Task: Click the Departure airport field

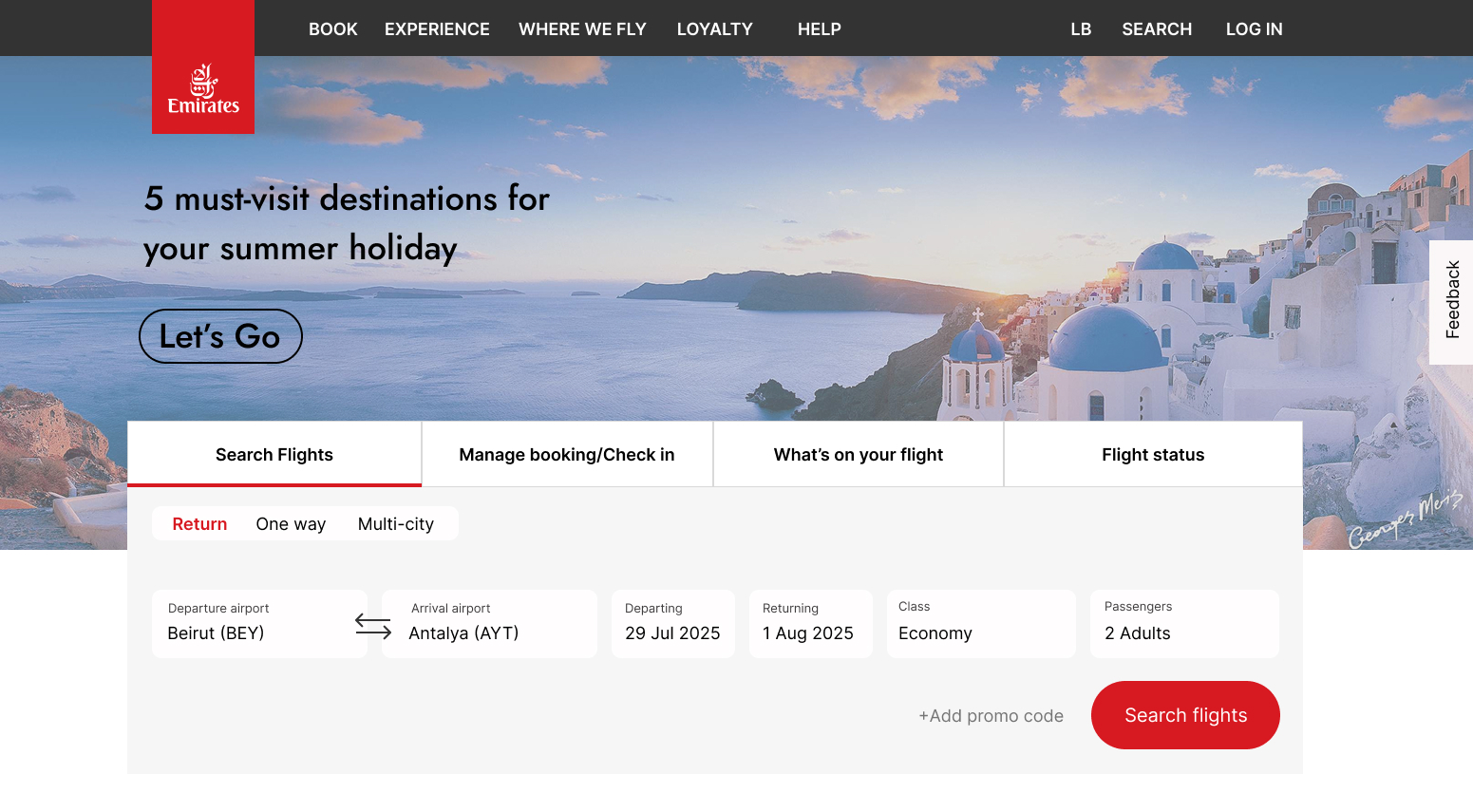Action: pos(256,624)
